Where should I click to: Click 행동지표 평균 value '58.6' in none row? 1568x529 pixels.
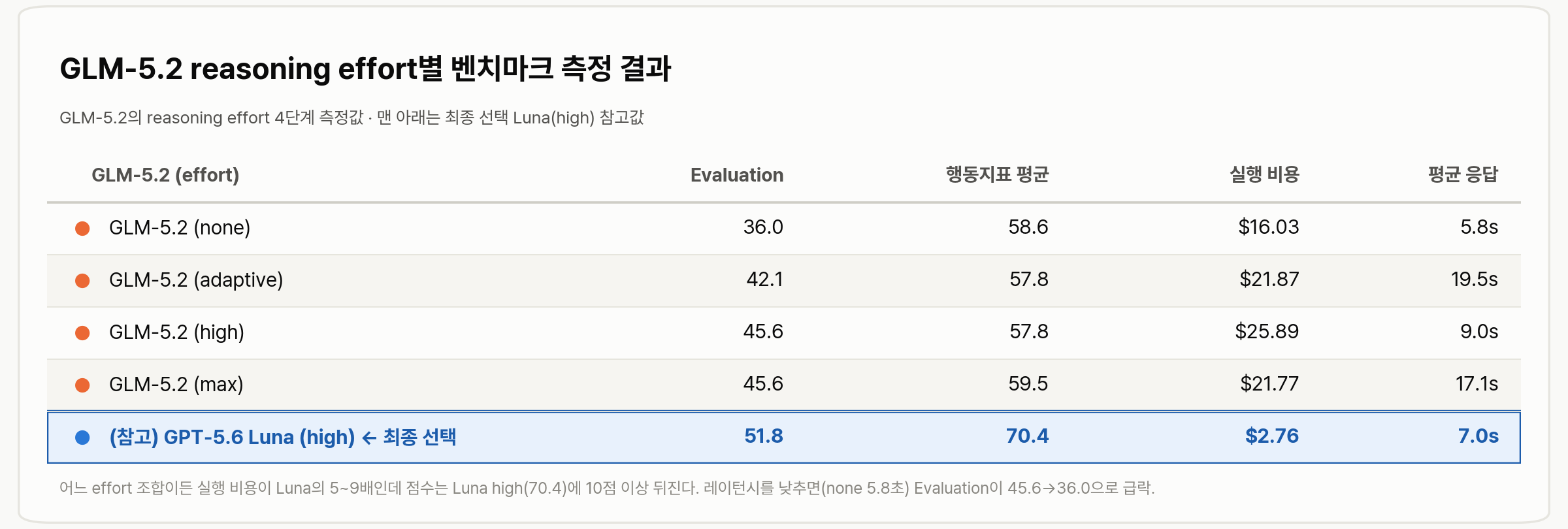click(x=1028, y=227)
